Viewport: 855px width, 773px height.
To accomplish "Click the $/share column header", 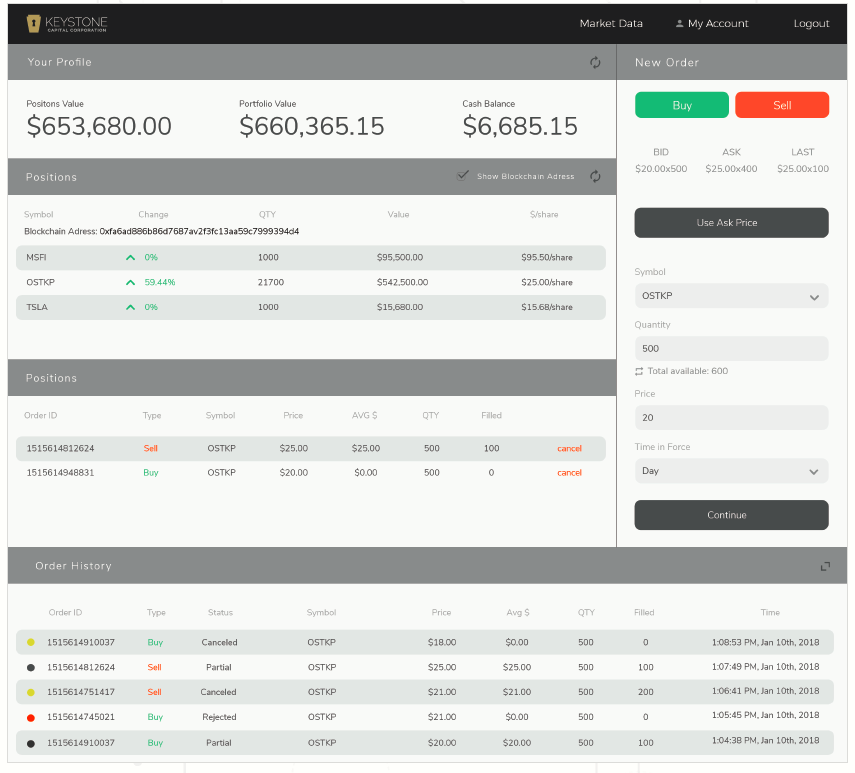I will pyautogui.click(x=544, y=215).
